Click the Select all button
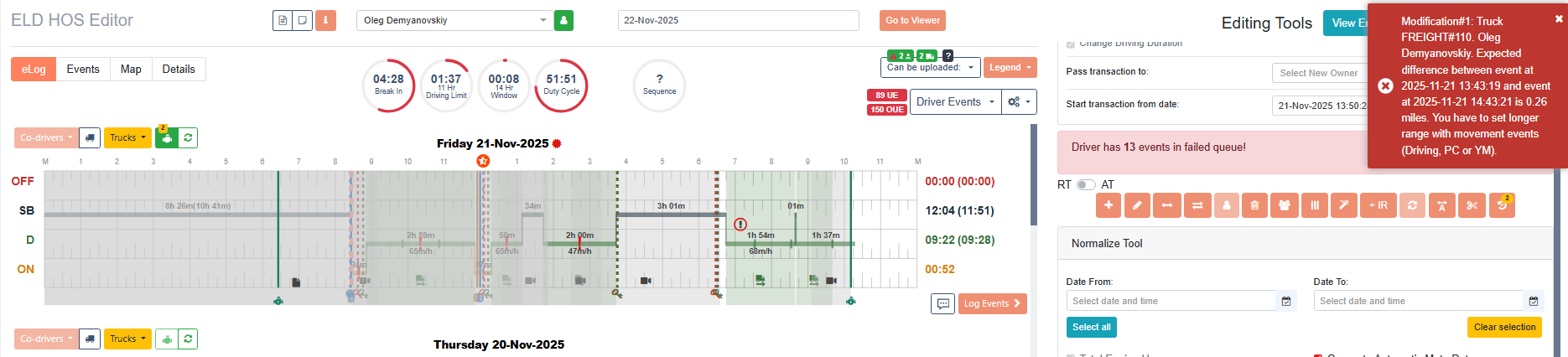 point(1091,327)
